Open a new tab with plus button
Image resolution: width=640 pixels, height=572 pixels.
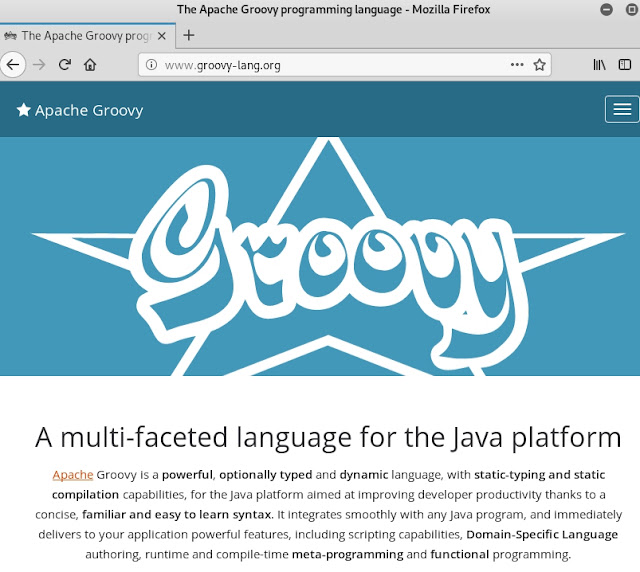[x=189, y=36]
